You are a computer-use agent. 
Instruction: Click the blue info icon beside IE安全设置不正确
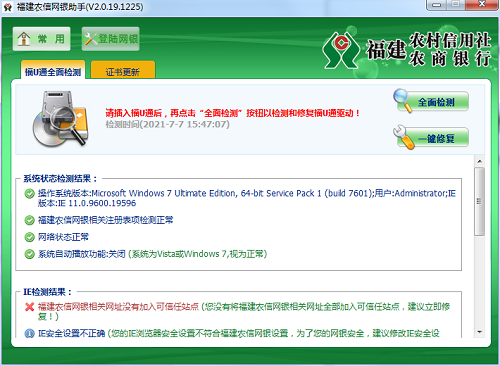30,333
